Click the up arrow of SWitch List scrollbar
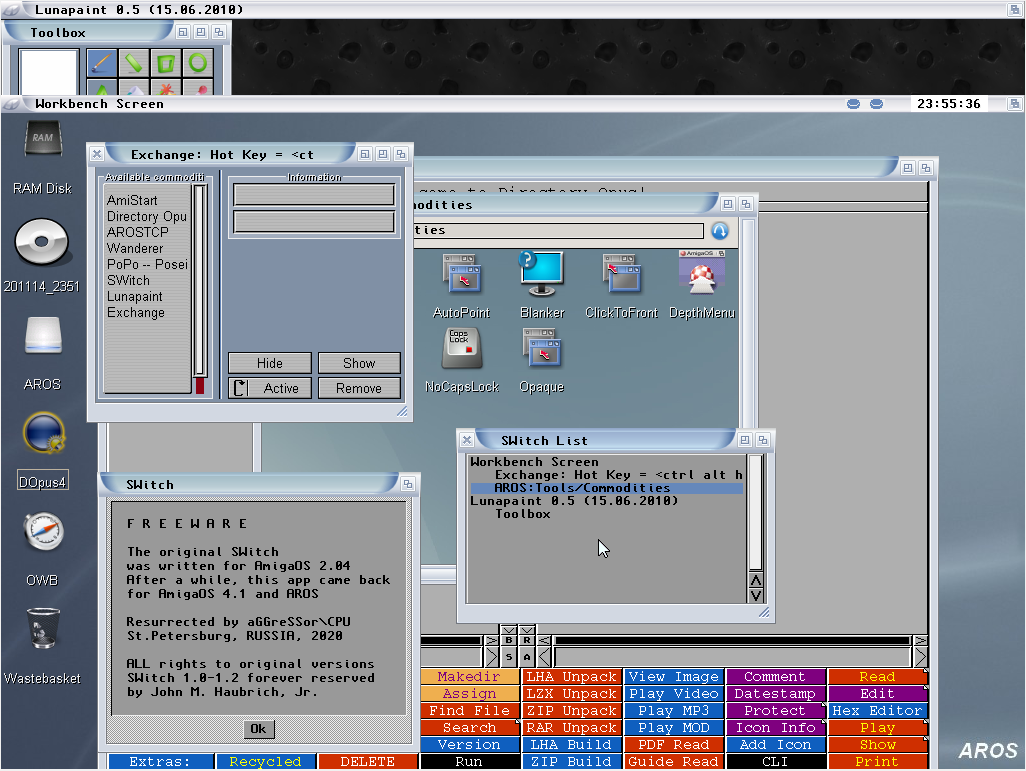1026x771 pixels. pyautogui.click(x=756, y=581)
